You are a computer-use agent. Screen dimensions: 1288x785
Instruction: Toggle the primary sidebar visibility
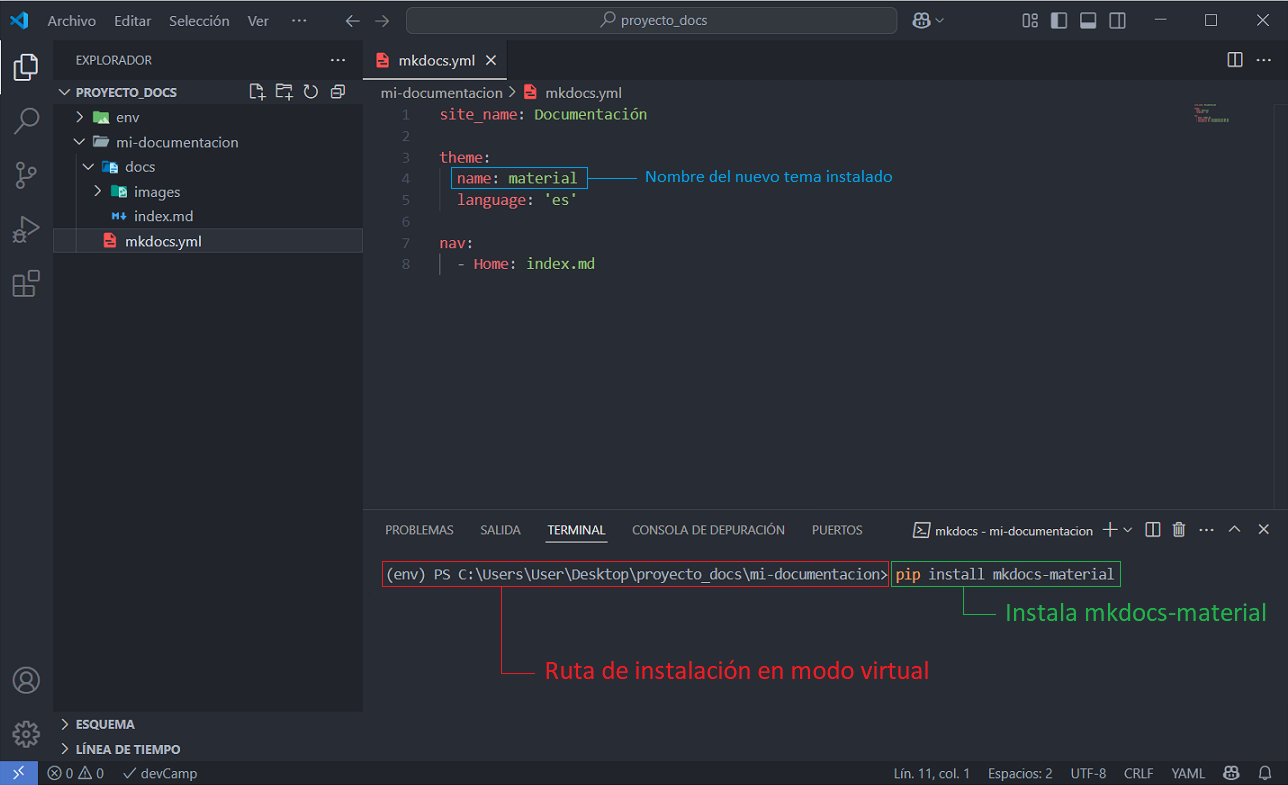click(1059, 21)
